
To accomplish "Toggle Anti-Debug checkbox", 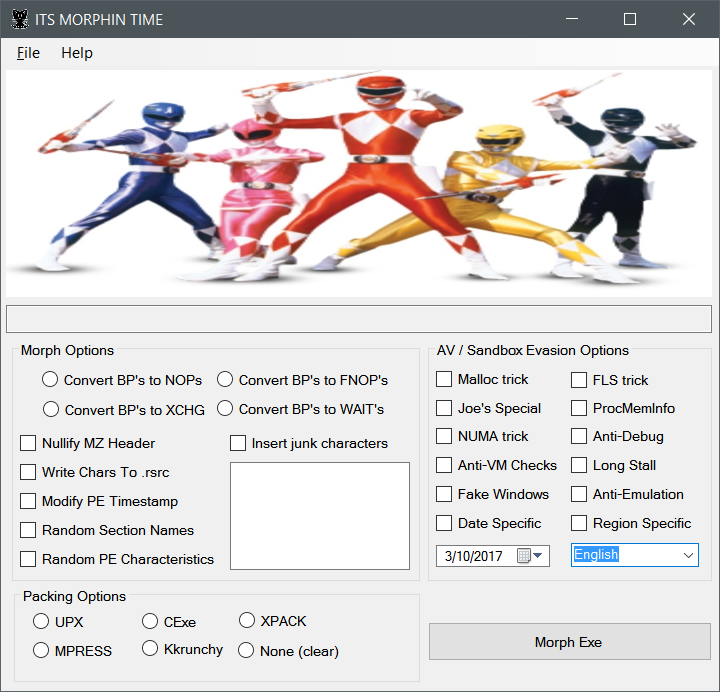I will (x=579, y=436).
